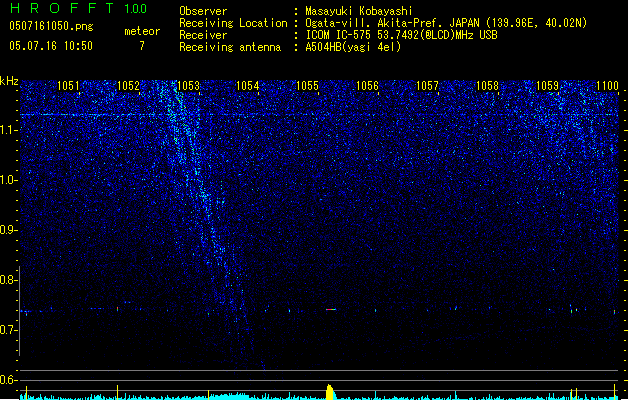Click the name Masayuki Kobayashi

[359, 11]
